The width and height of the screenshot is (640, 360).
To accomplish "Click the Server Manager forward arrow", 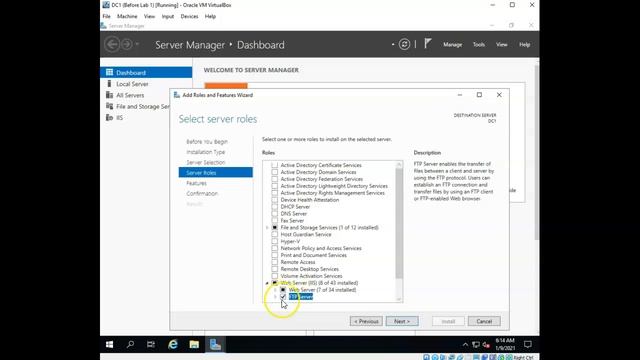I will point(127,44).
